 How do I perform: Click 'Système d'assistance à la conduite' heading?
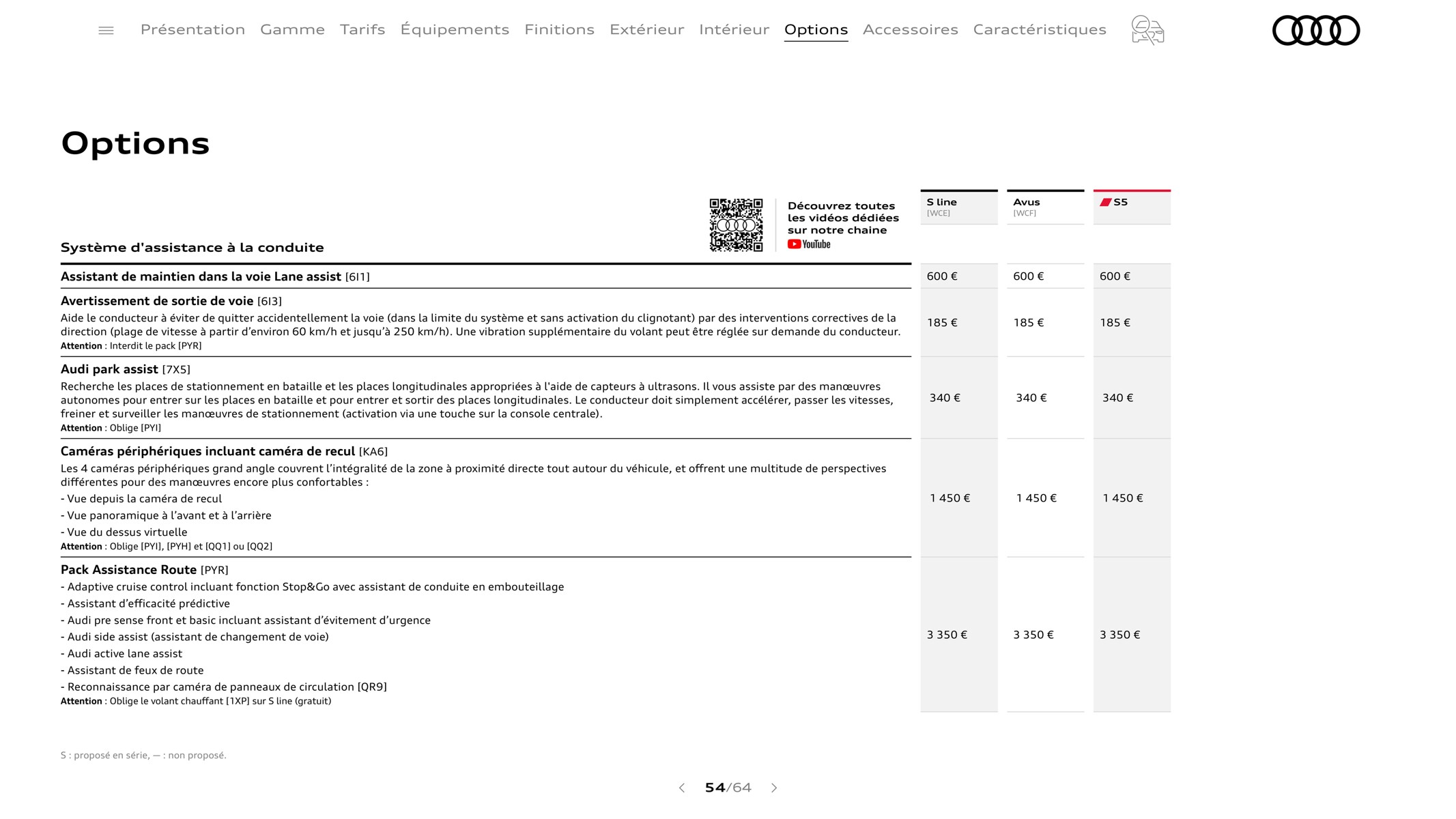click(192, 247)
